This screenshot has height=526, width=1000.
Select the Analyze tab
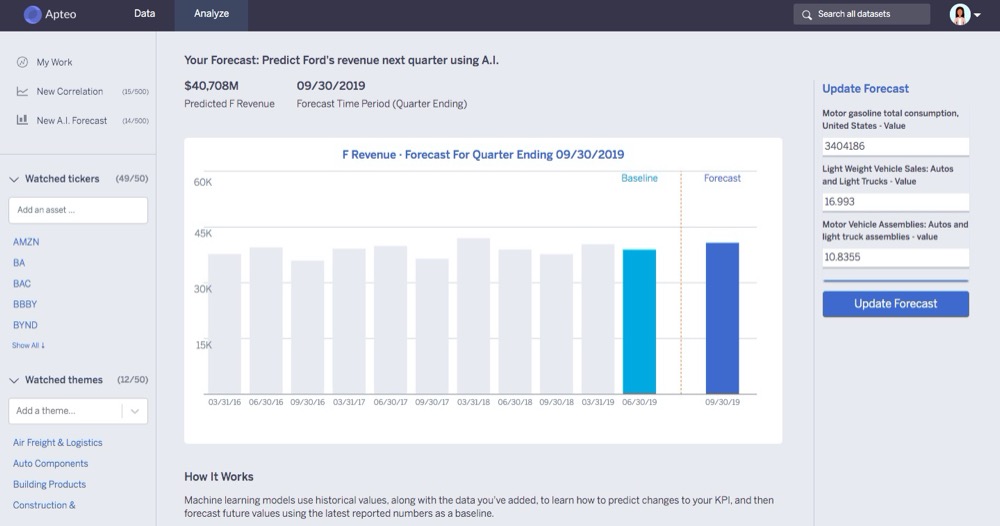pyautogui.click(x=211, y=14)
